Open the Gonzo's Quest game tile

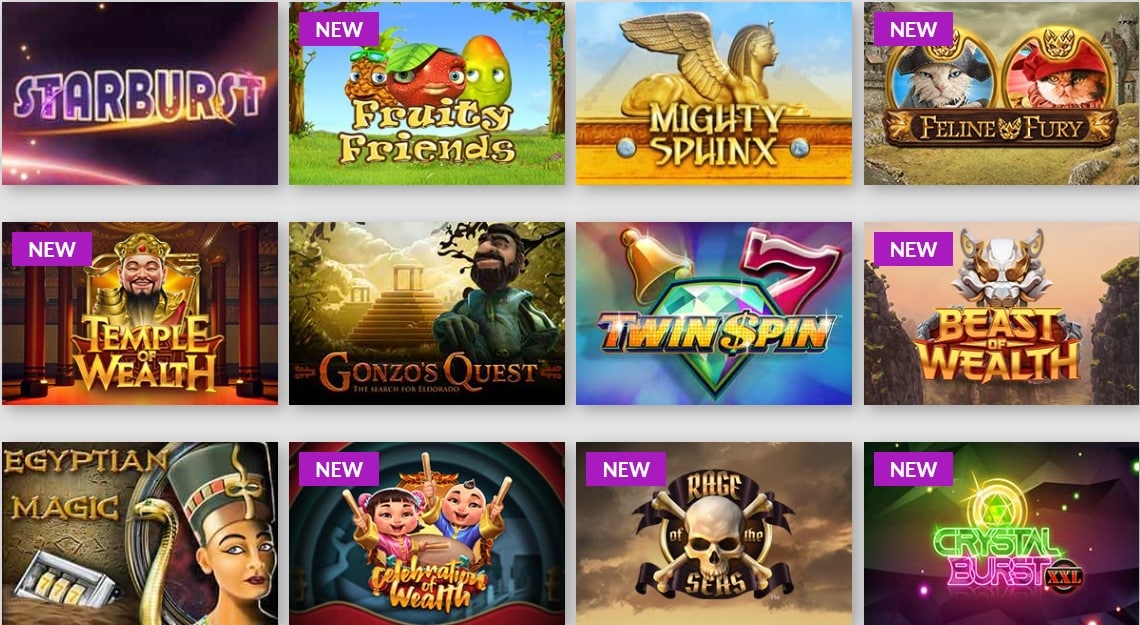click(x=427, y=313)
